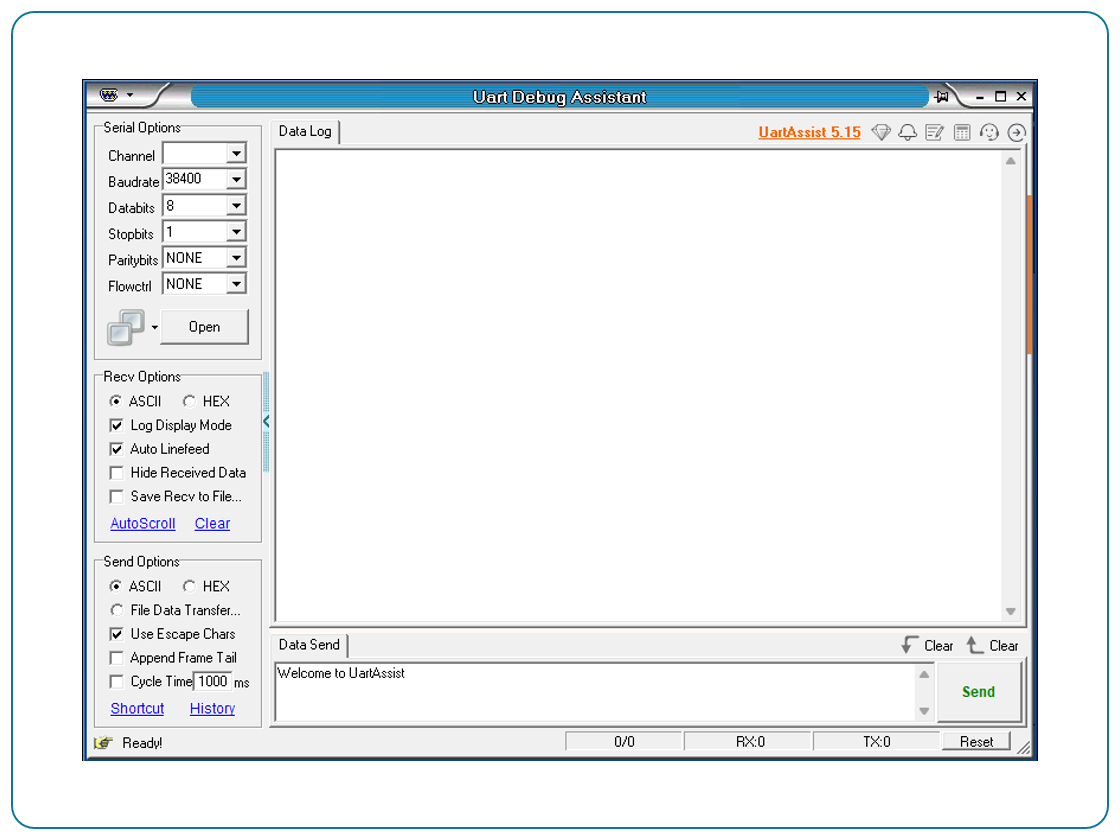
Task: Click the send box scrollbar down arrow
Action: point(924,711)
